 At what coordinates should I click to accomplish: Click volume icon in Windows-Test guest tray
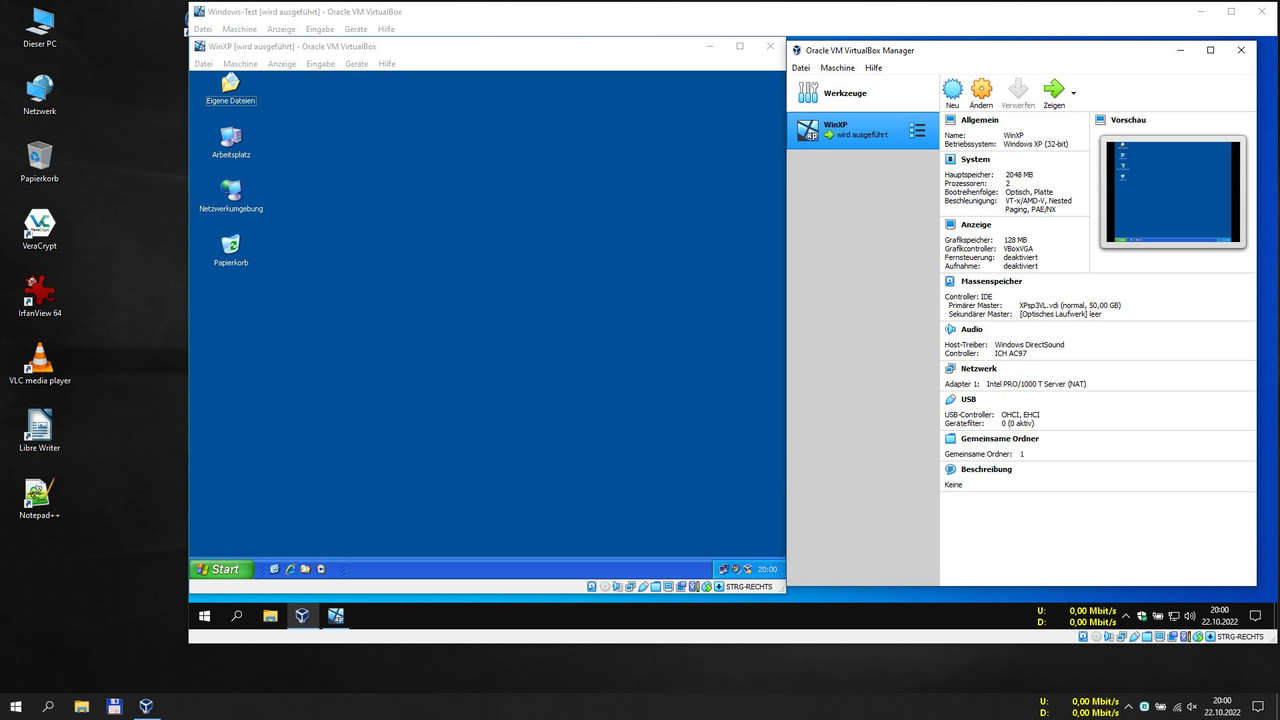click(x=1190, y=616)
